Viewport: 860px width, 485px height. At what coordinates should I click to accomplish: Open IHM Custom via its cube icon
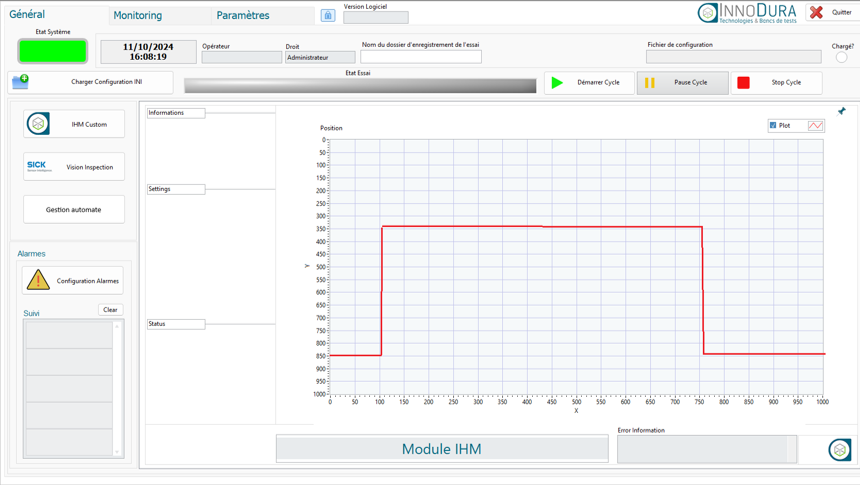click(x=38, y=124)
